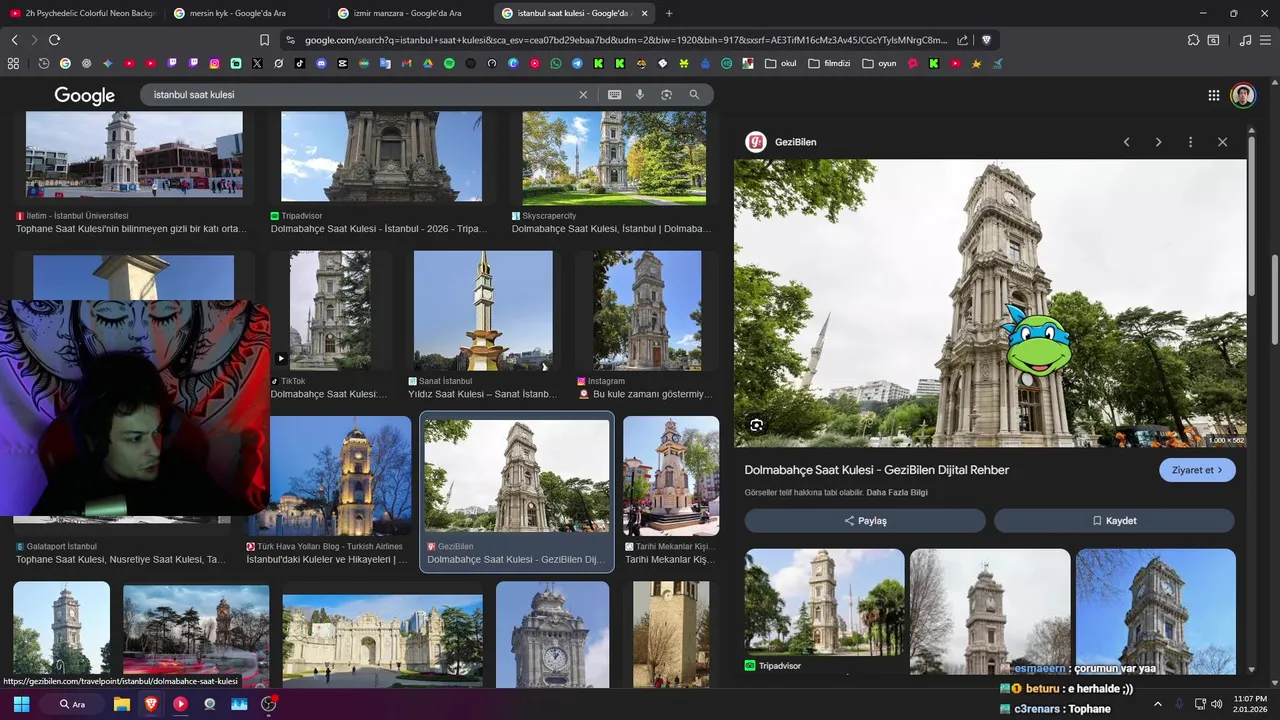Screen dimensions: 1280x720
Task: Open the Google apps grid
Action: pos(1213,95)
